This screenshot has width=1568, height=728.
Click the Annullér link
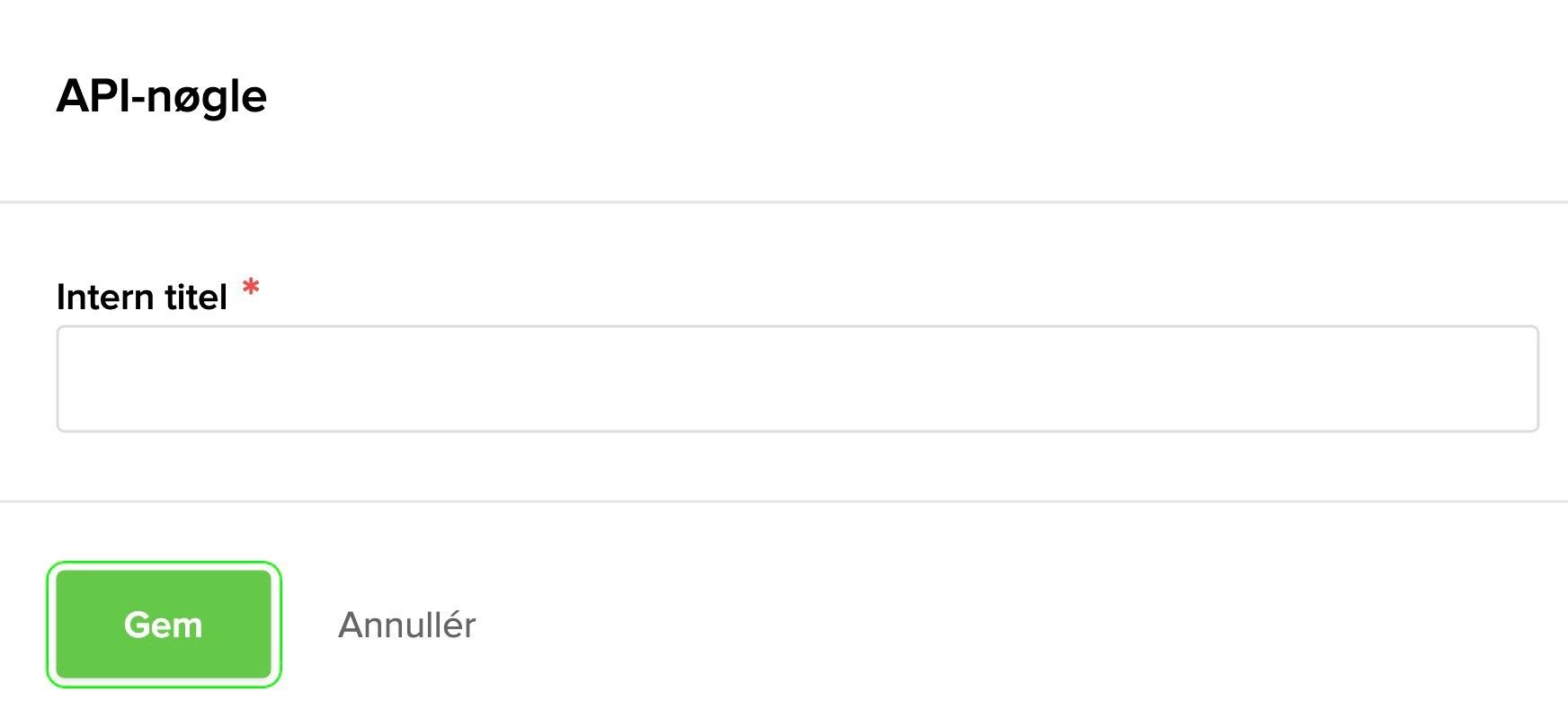406,625
